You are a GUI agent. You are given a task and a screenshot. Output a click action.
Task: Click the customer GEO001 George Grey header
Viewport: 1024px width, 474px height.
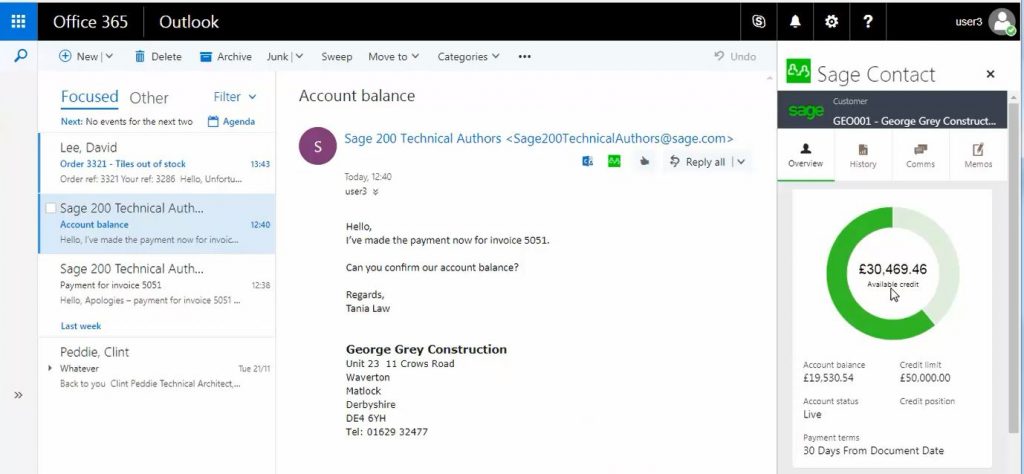[x=892, y=110]
